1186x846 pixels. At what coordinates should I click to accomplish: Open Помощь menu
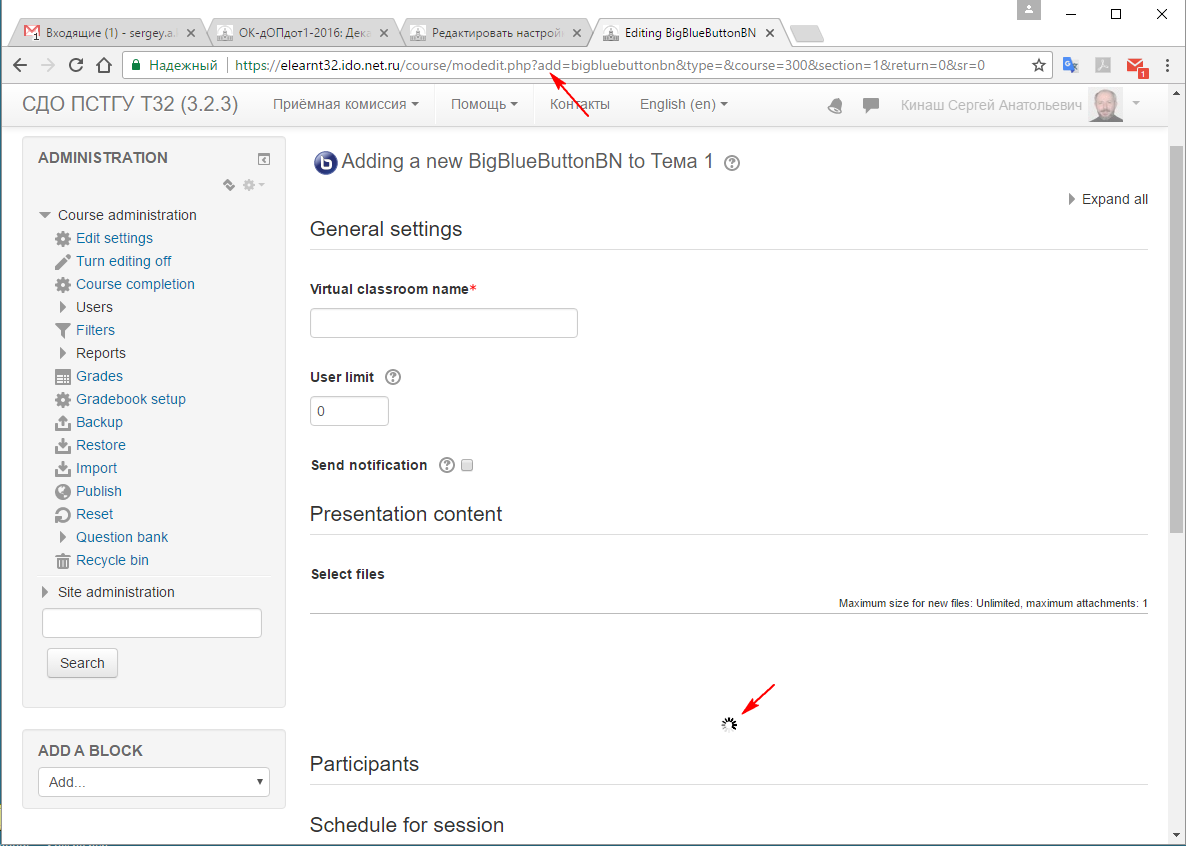click(484, 104)
